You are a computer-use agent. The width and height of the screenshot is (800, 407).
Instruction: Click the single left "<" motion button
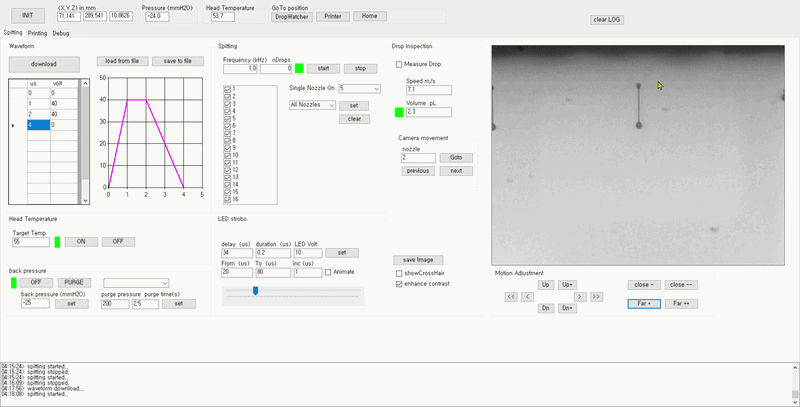tap(527, 297)
